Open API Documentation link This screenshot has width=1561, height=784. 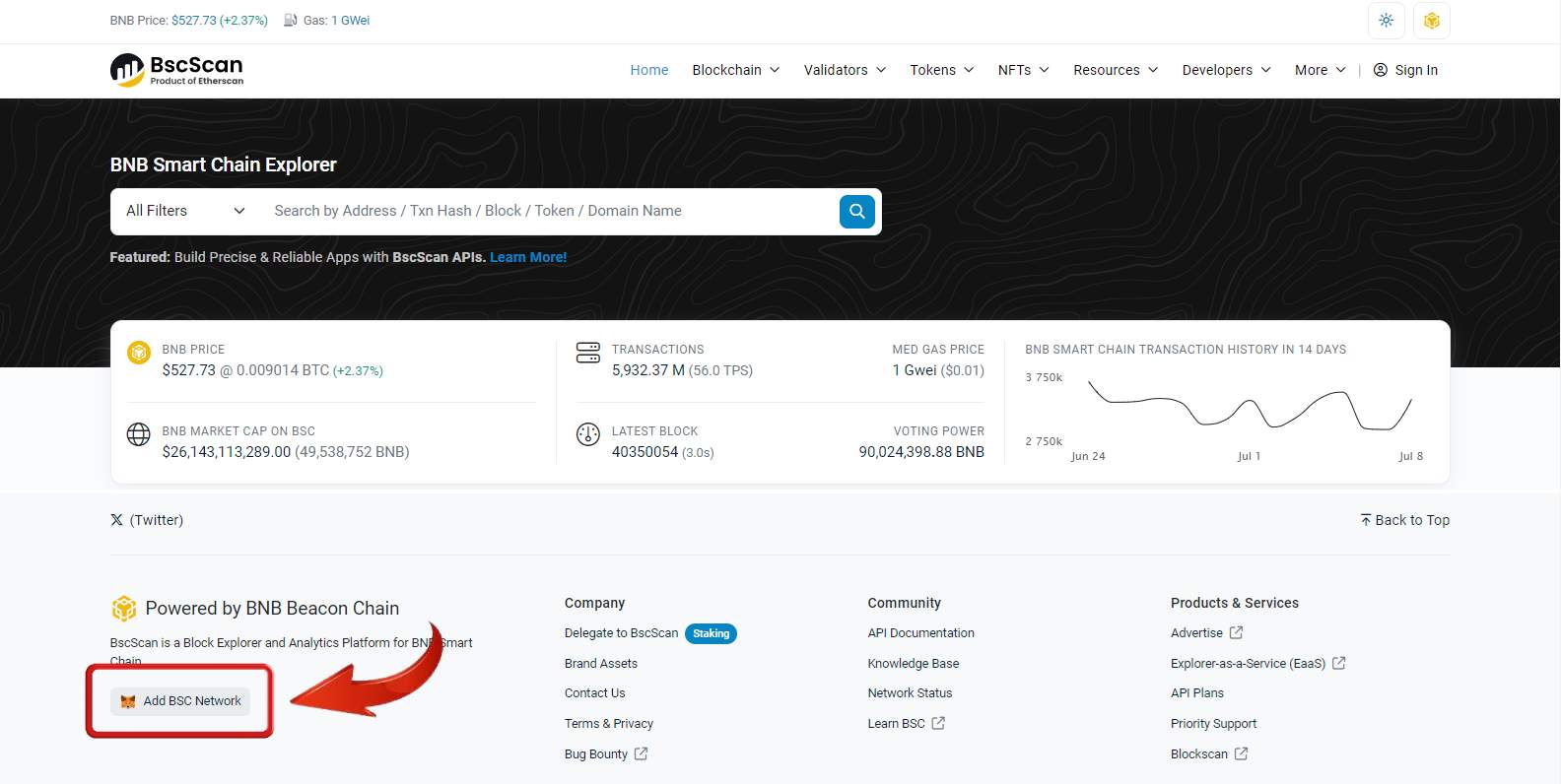[x=920, y=633]
